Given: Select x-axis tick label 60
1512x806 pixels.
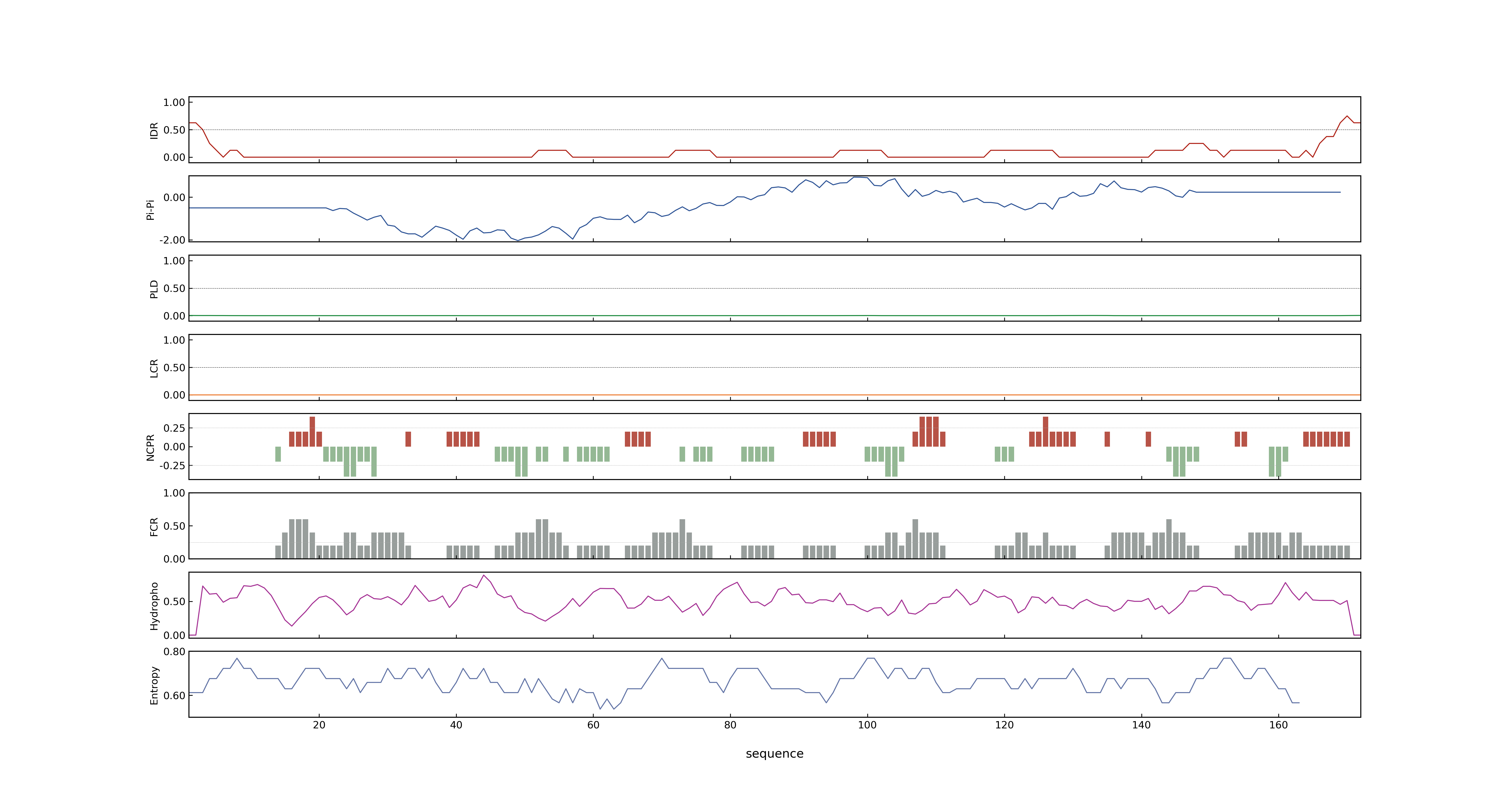Looking at the screenshot, I should tap(593, 725).
